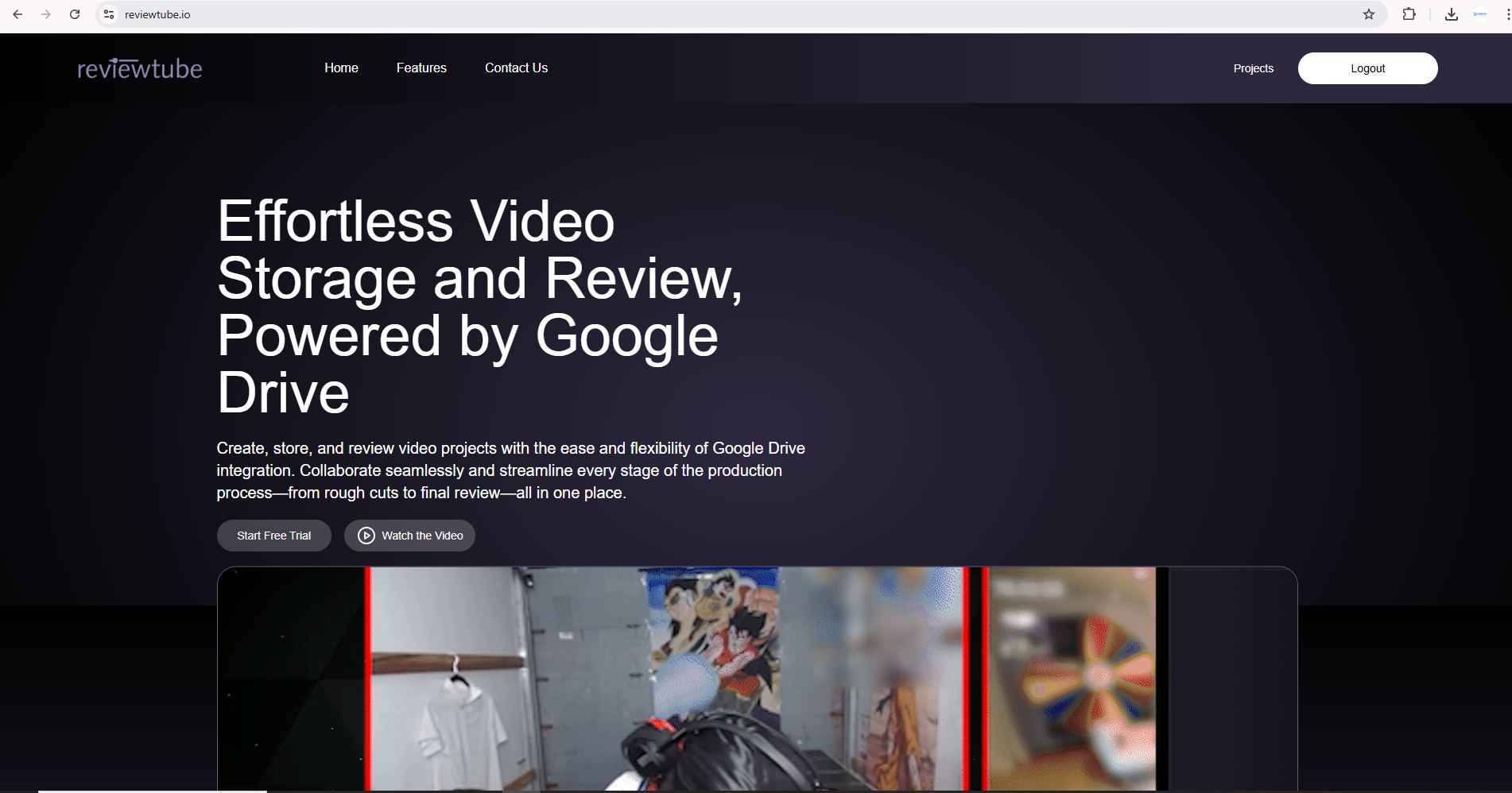Screen dimensions: 1512x793
Task: Open the extensions puzzle-piece menu
Action: pos(1409,14)
